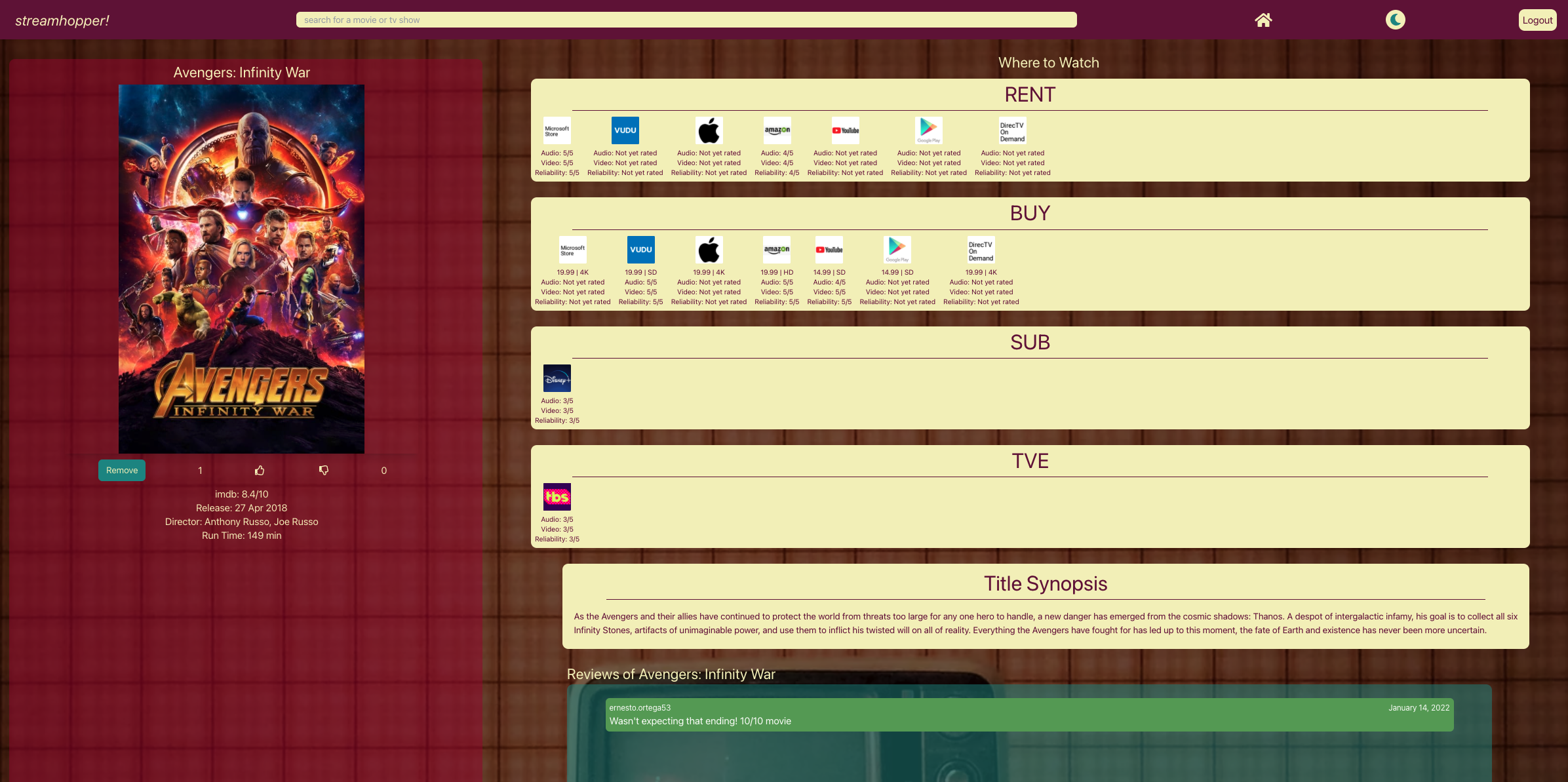Image resolution: width=1568 pixels, height=782 pixels.
Task: Click the SUB section heading
Action: (x=1030, y=342)
